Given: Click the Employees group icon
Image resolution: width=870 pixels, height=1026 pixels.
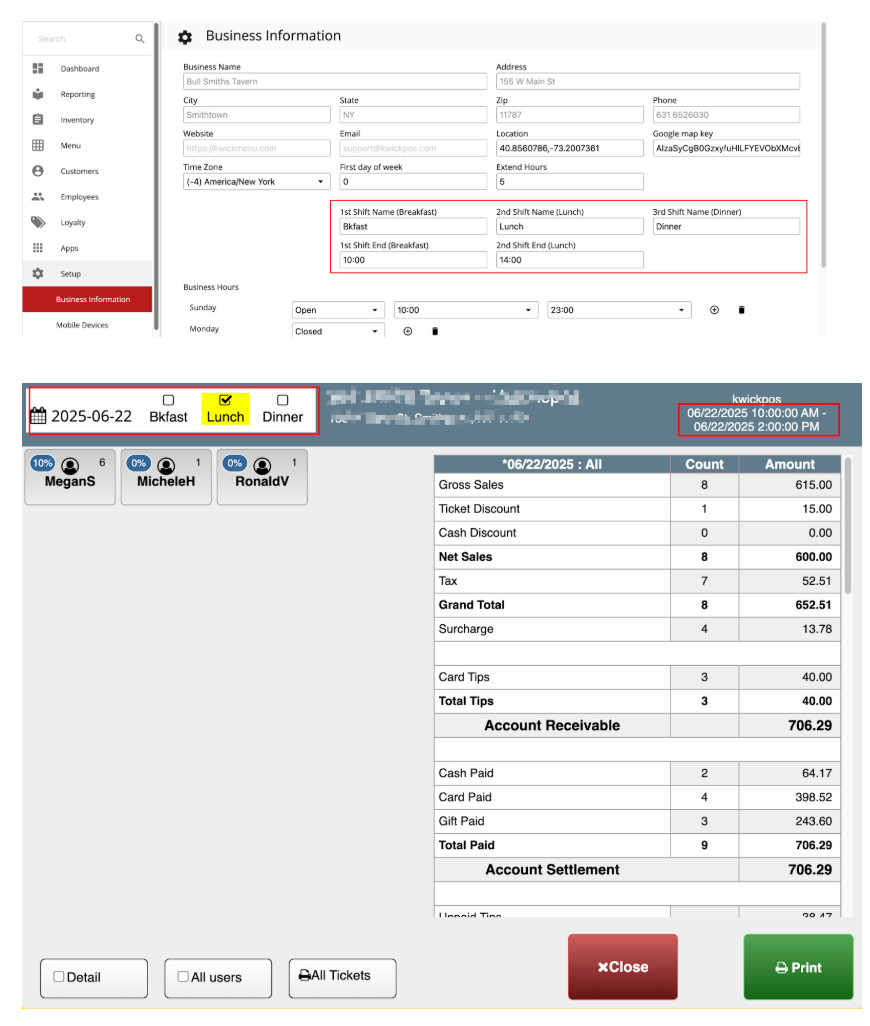Looking at the screenshot, I should [x=38, y=196].
